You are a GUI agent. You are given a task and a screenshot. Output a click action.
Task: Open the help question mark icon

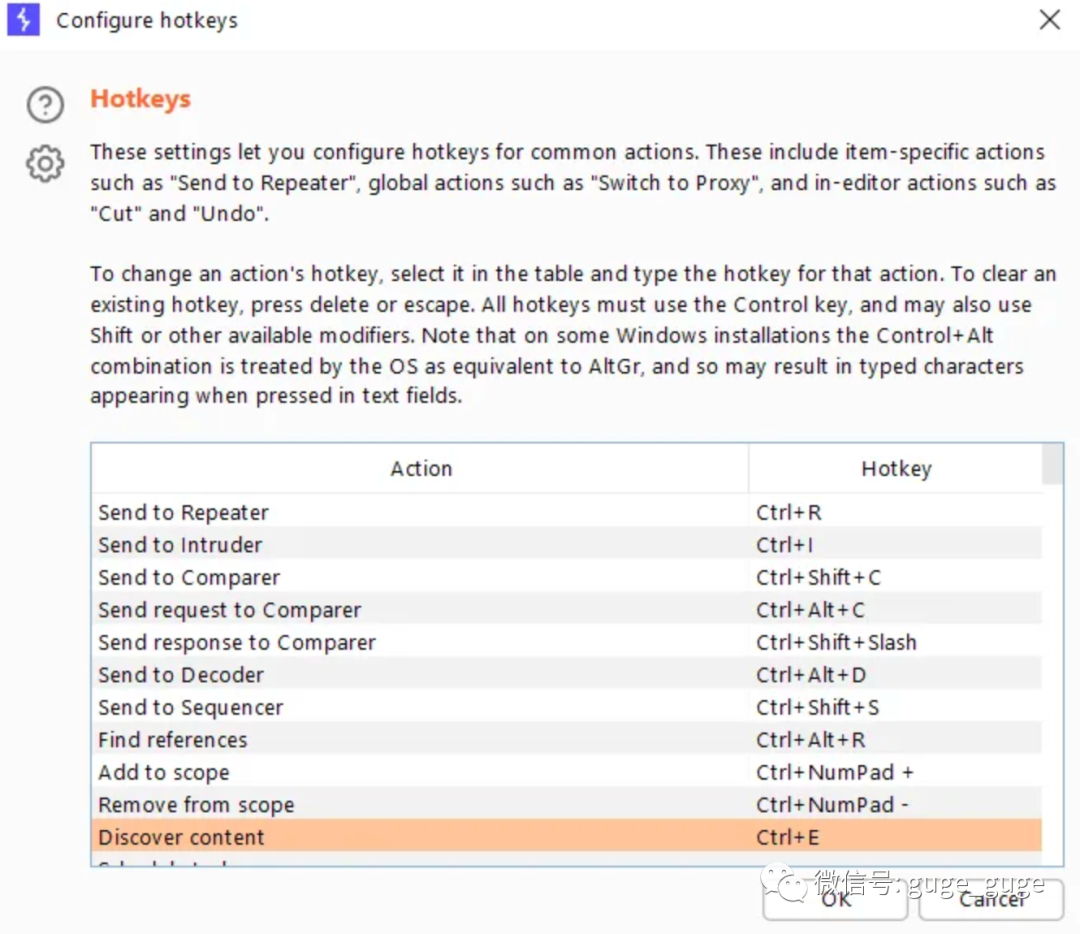(x=45, y=105)
